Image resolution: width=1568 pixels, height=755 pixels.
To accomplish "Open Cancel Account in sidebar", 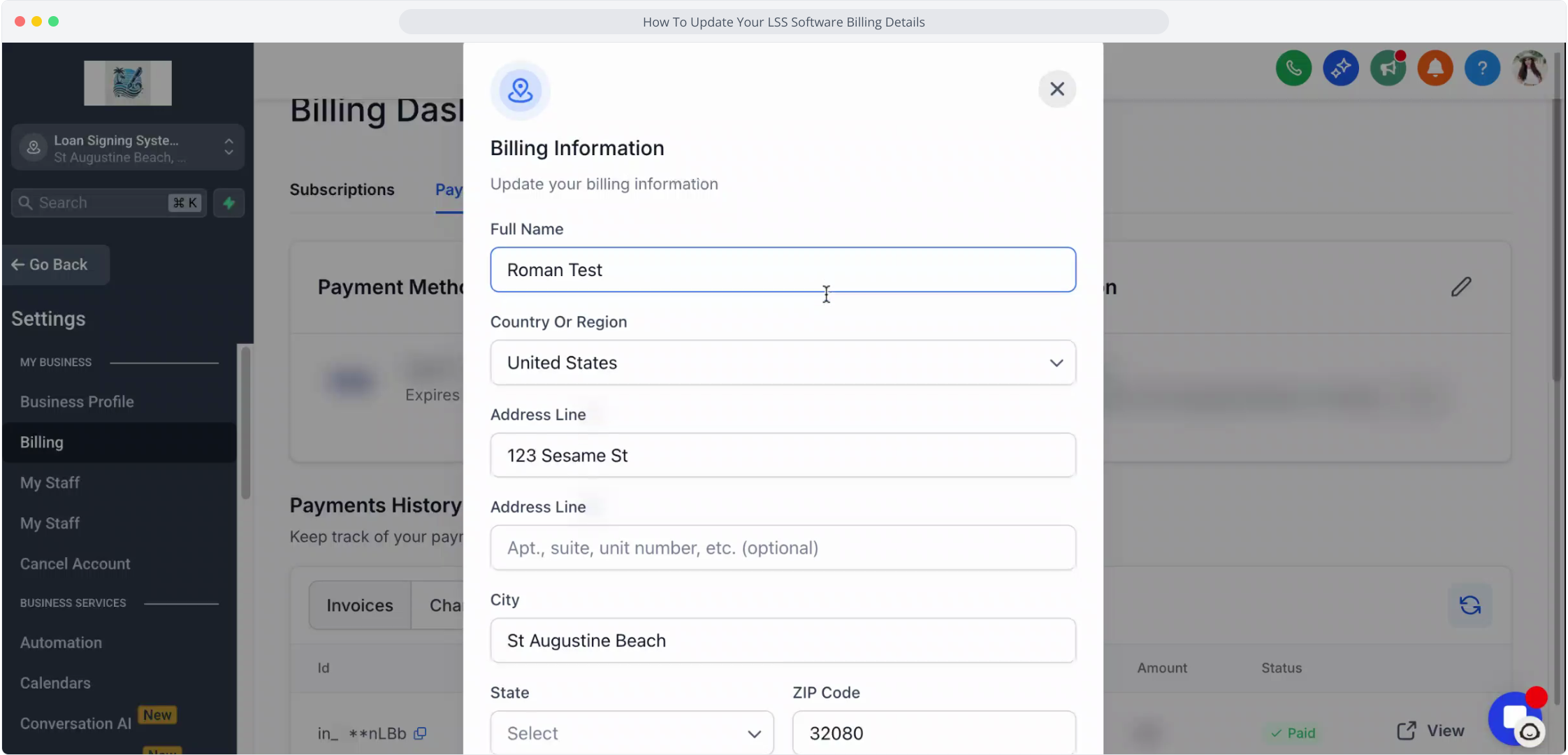I will [75, 564].
